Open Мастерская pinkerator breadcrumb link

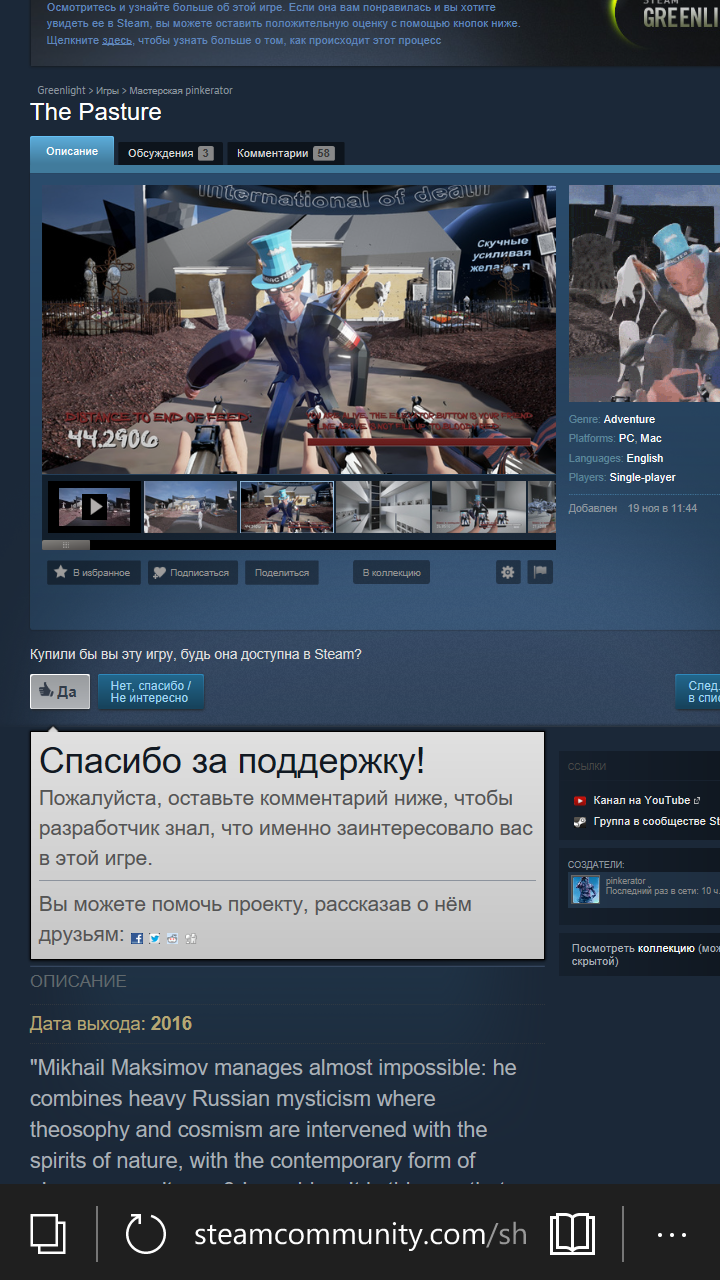pos(181,91)
